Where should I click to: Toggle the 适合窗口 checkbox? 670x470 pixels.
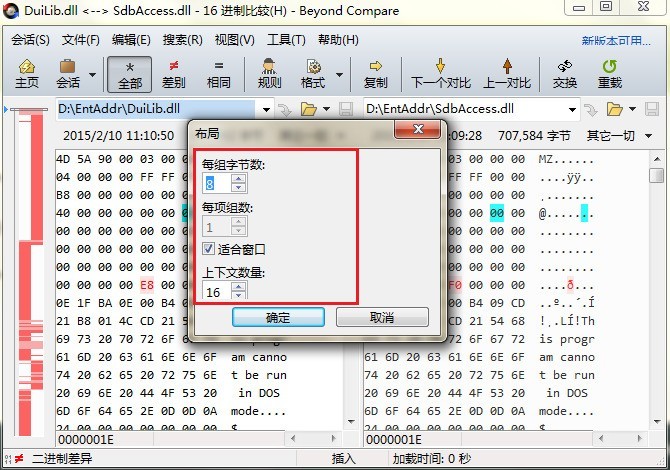tap(209, 249)
